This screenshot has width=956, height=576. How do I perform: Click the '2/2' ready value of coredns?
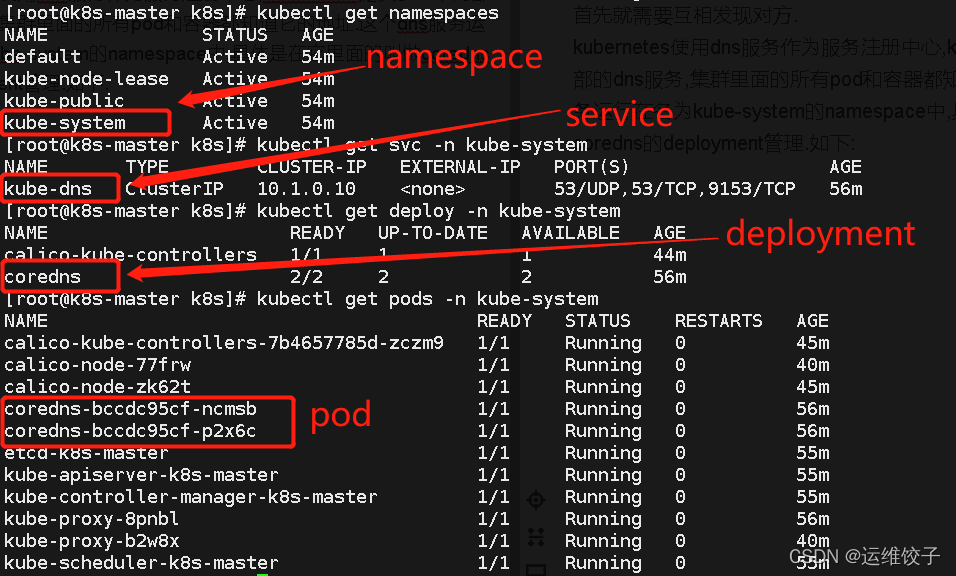click(x=306, y=277)
